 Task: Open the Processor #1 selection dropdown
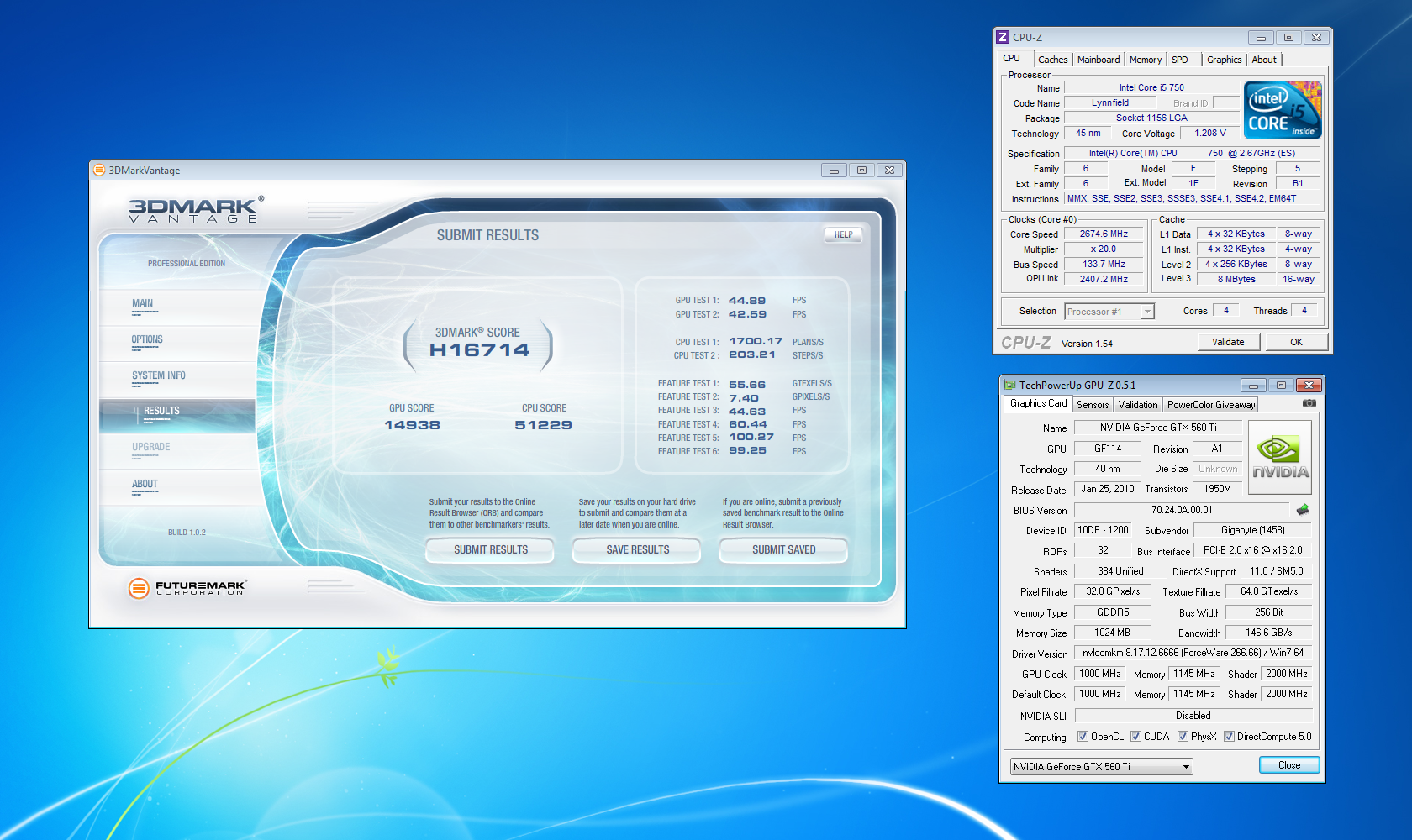pyautogui.click(x=1109, y=312)
